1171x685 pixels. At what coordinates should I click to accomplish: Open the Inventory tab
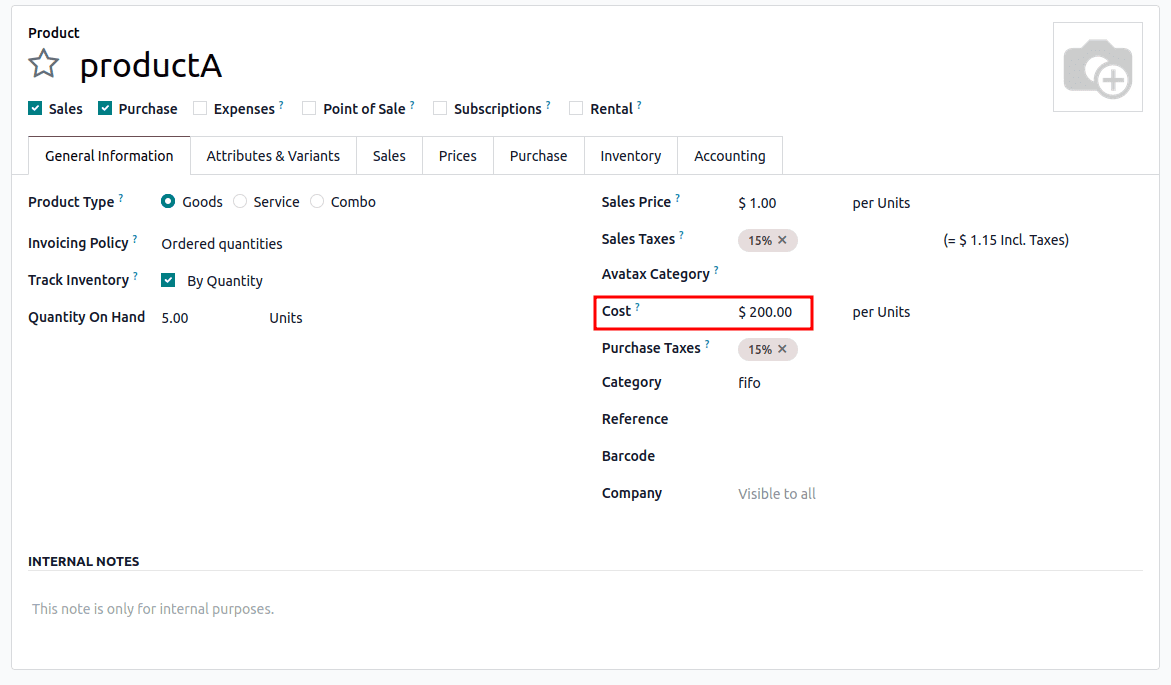pos(631,156)
